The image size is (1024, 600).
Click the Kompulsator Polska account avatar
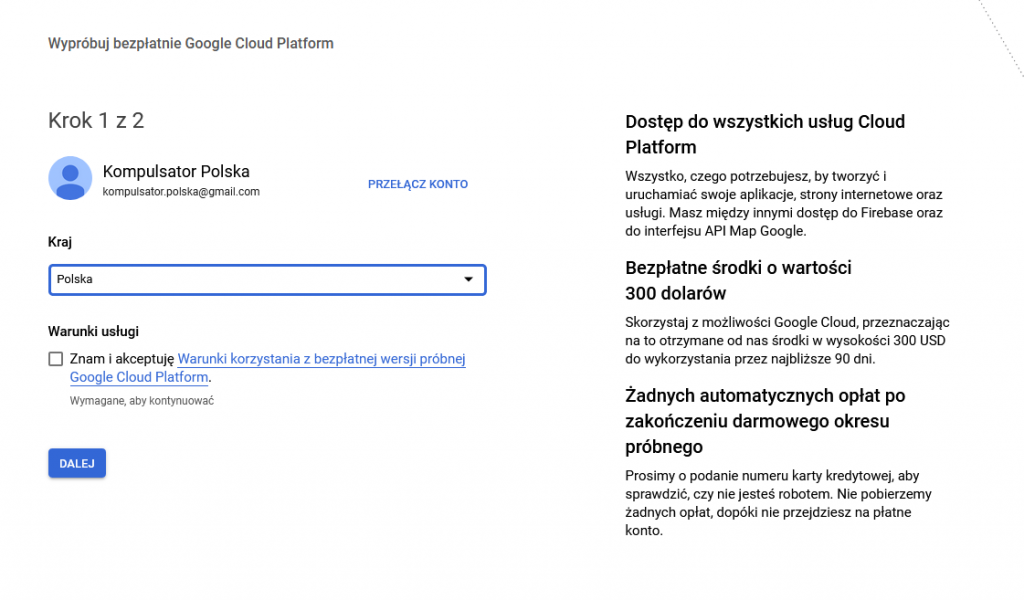[x=70, y=178]
